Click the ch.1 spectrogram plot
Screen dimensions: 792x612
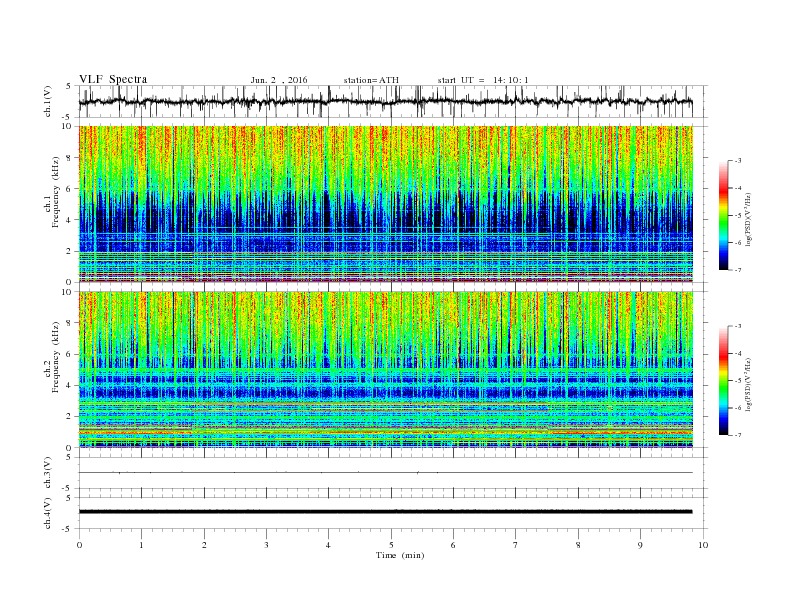coord(385,204)
